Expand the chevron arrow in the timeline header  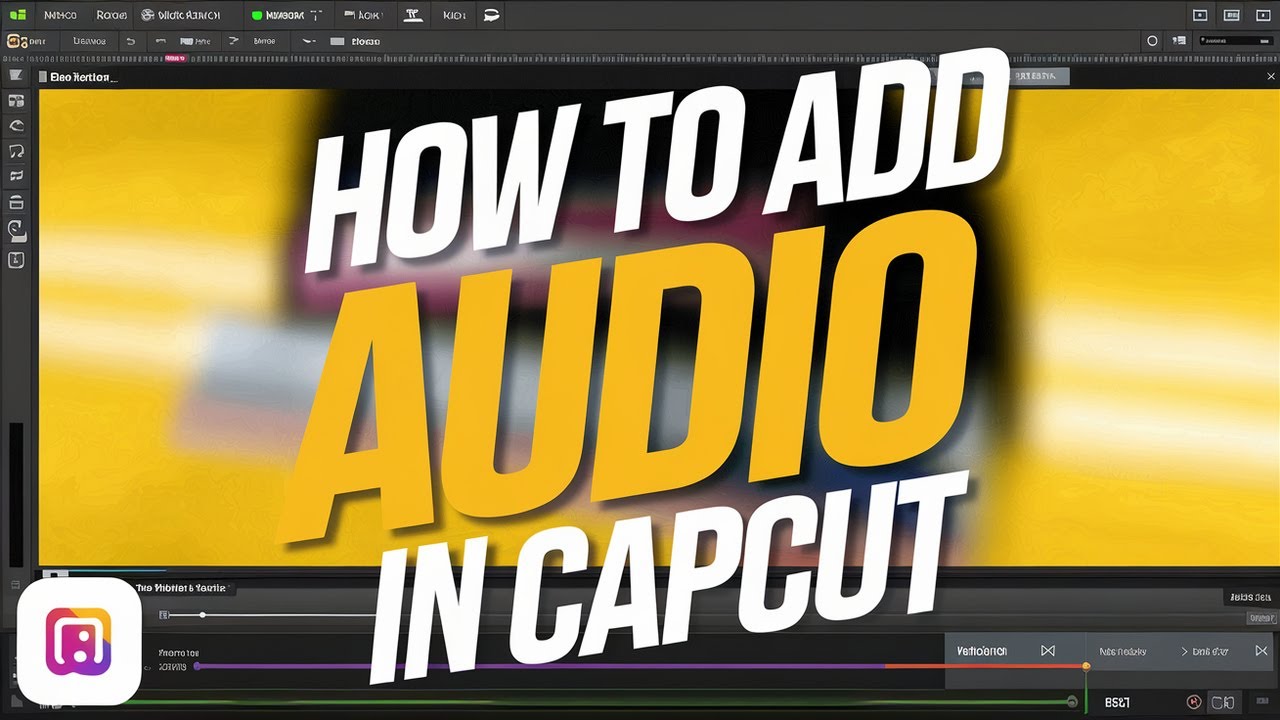click(x=1185, y=651)
